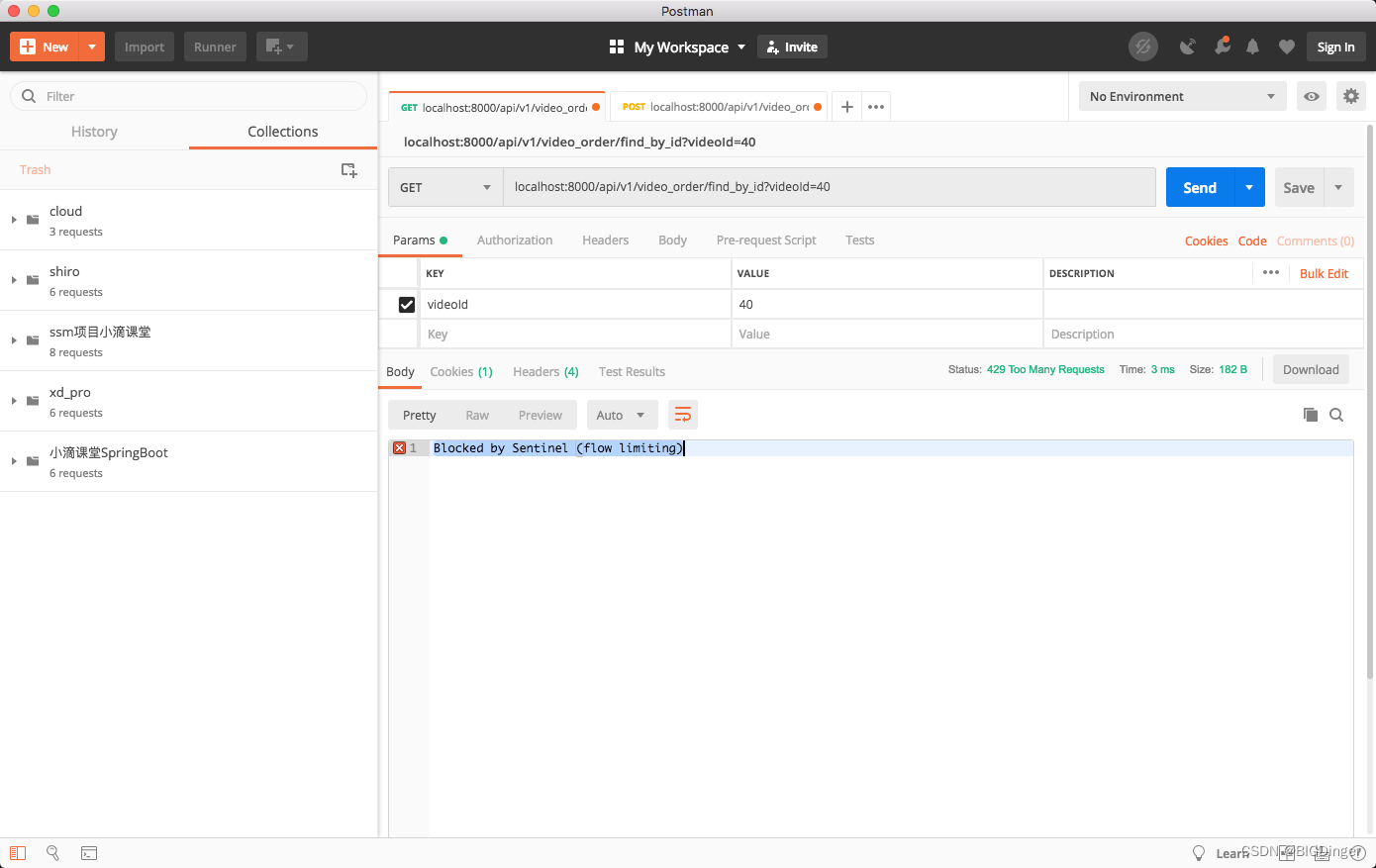
Task: Send the request
Action: (x=1200, y=187)
